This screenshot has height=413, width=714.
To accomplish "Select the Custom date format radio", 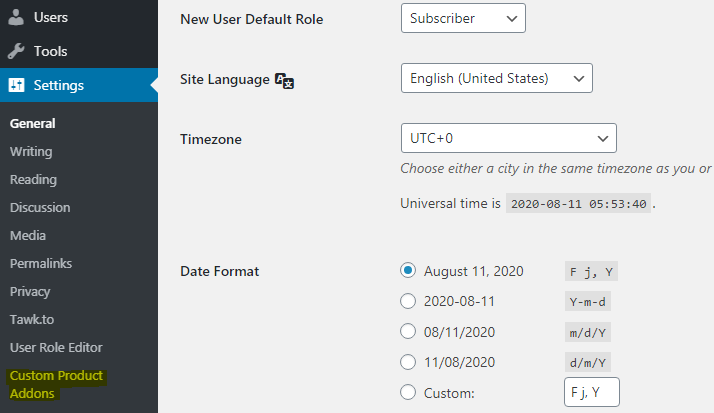I will coord(408,392).
